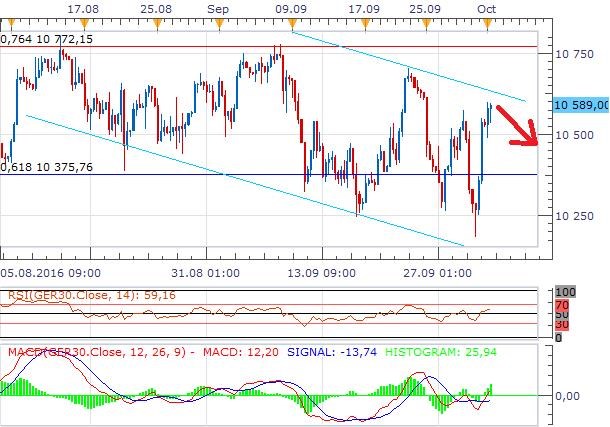Image resolution: width=610 pixels, height=427 pixels.
Task: Click the orange marker below 25.08
Action: (157, 20)
